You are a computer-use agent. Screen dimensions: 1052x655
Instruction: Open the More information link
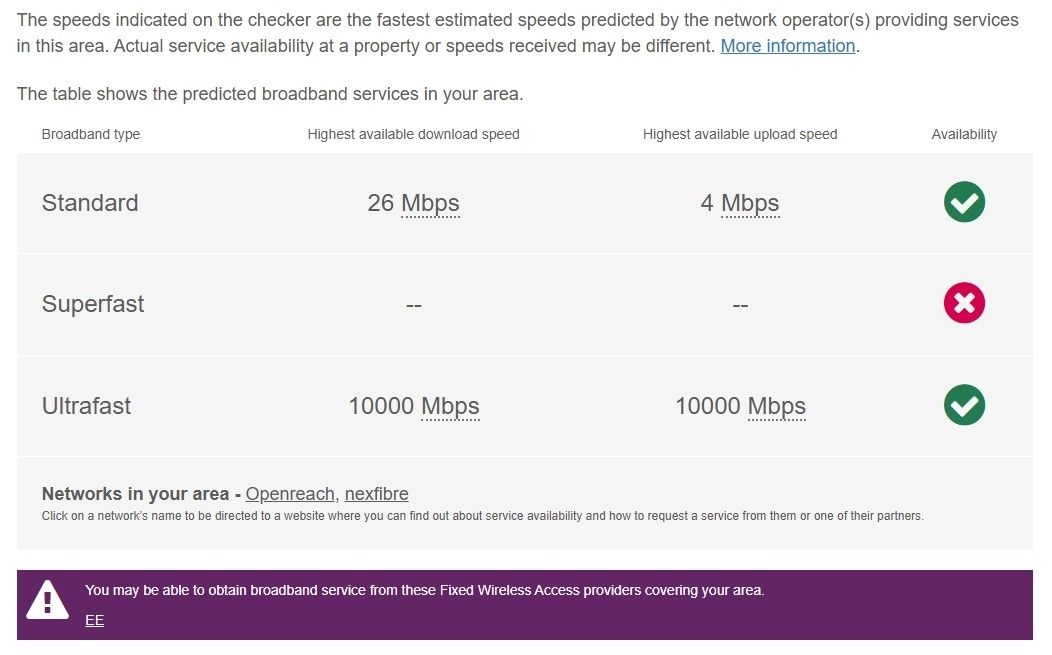point(788,46)
